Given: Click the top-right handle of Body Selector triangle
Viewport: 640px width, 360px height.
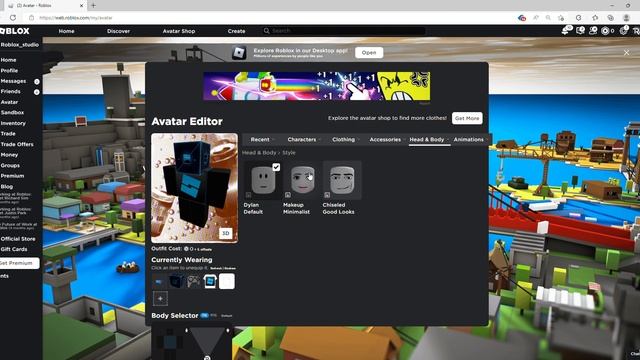Looking at the screenshot, I should 228,330.
